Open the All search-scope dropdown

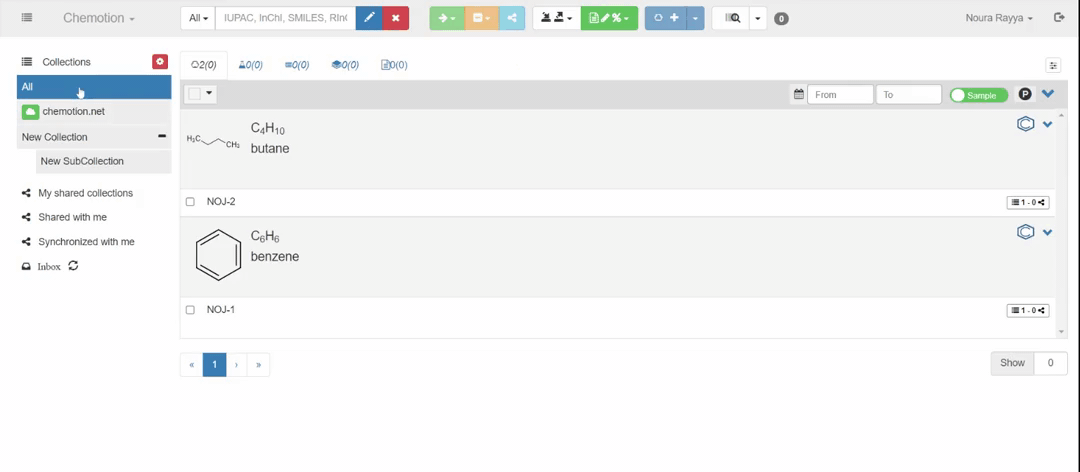pos(198,18)
